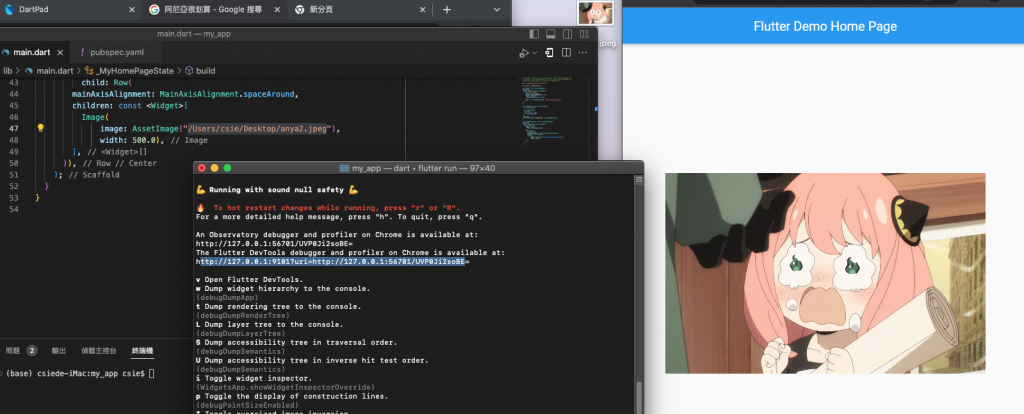Click 'p Toggle the display of construction lines'

(x=292, y=396)
